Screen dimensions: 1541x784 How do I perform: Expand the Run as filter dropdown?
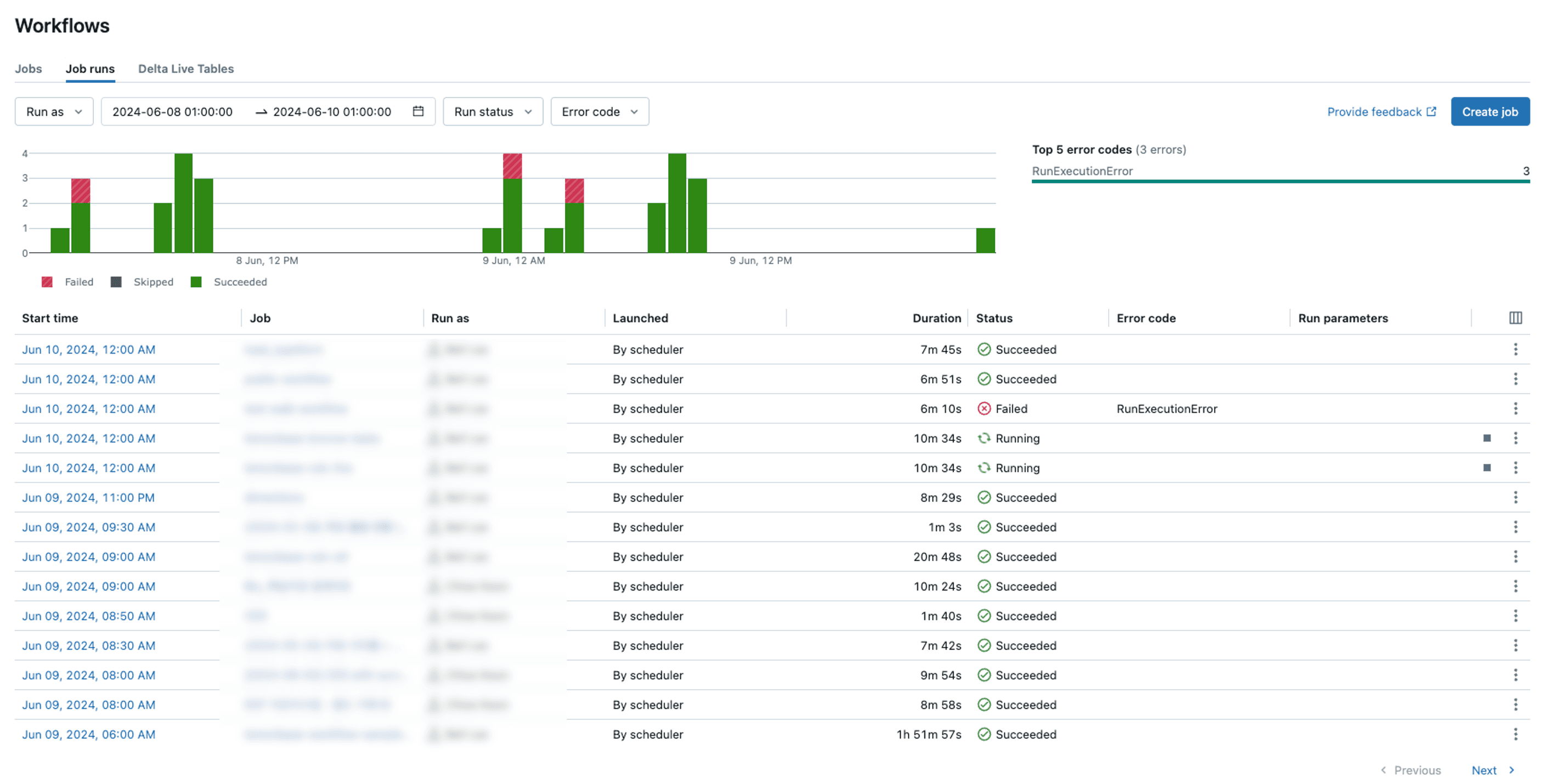[x=54, y=111]
